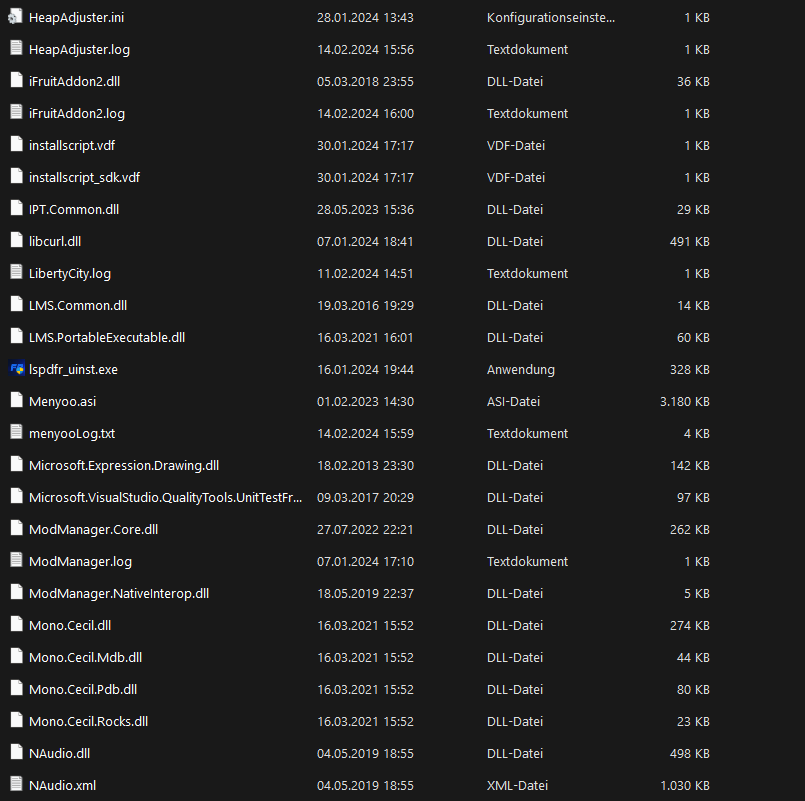Click the menyooLog.txt document icon

click(x=16, y=432)
